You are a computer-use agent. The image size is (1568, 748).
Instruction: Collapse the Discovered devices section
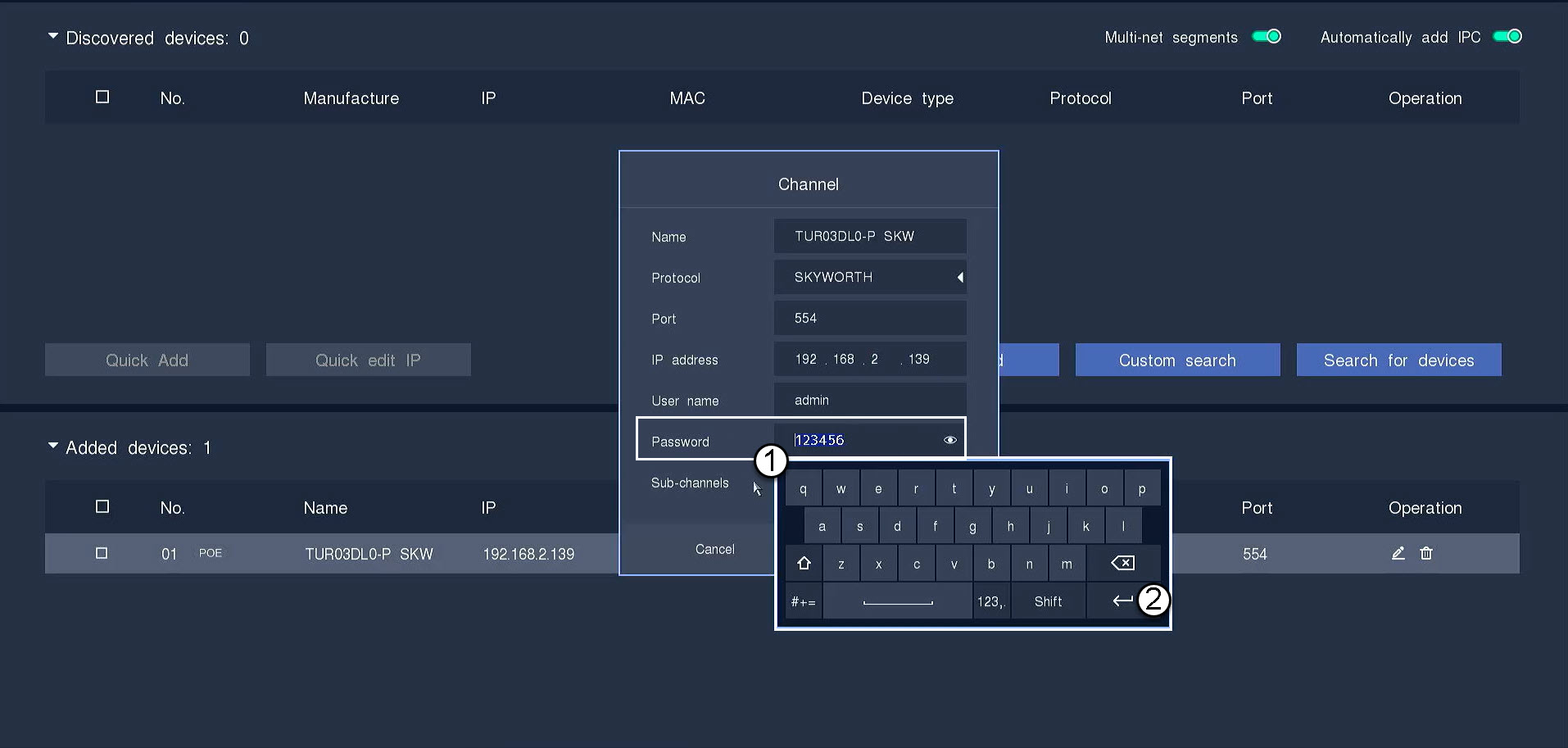coord(53,36)
